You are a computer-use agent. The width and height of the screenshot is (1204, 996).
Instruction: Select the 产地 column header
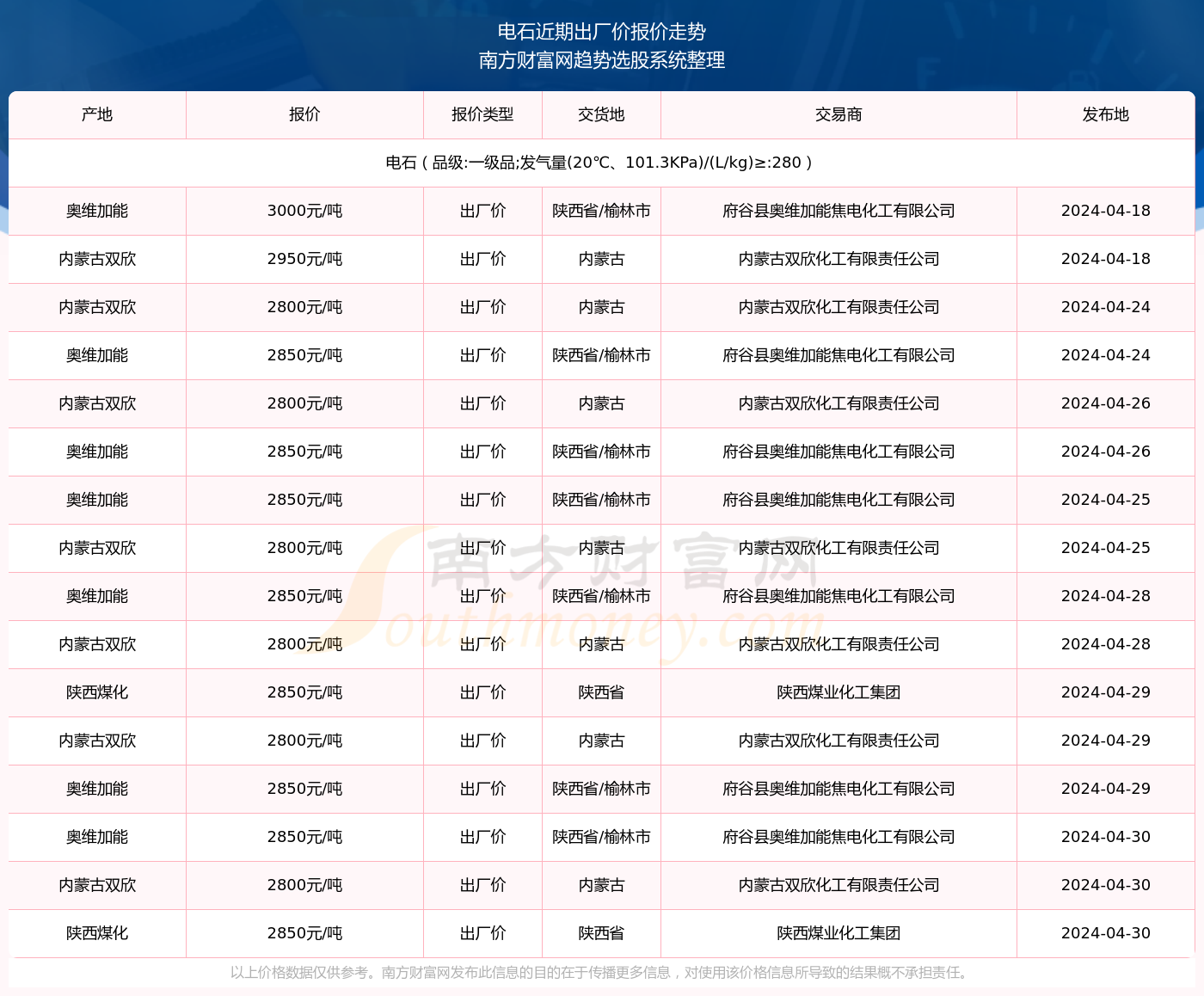click(x=97, y=114)
